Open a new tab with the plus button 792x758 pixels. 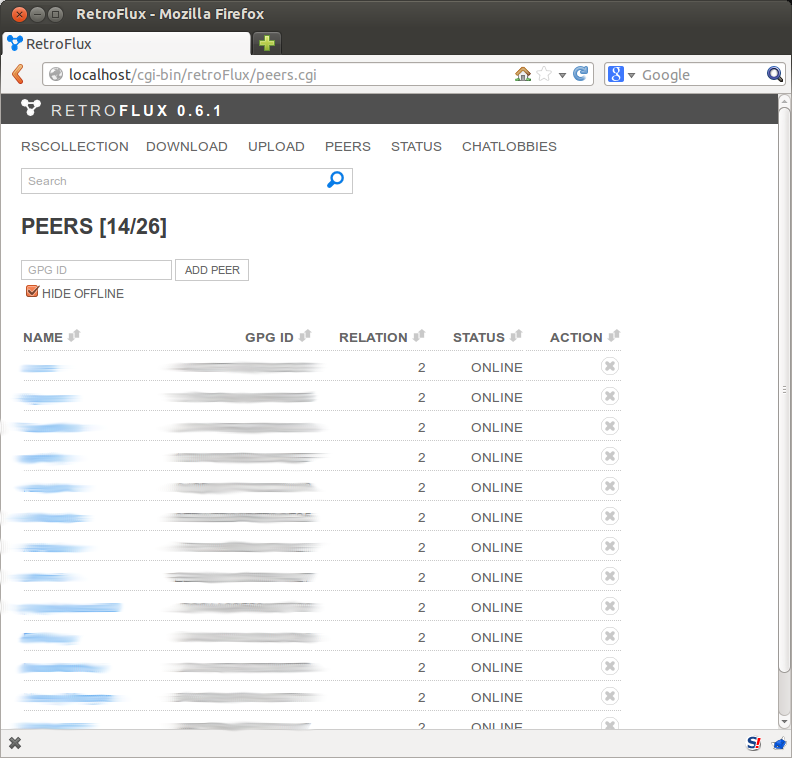[267, 43]
